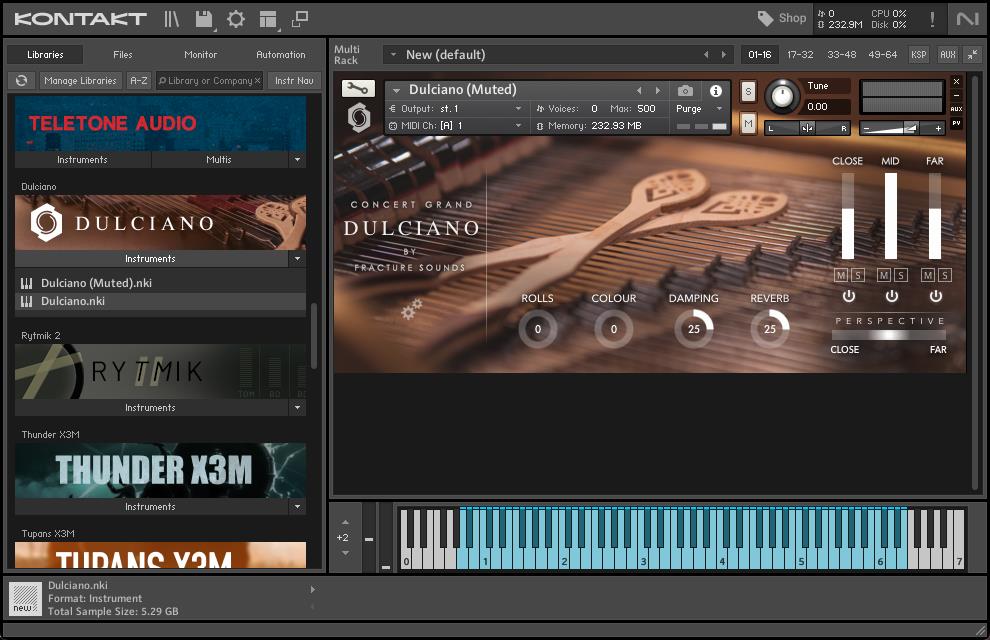
Task: Open the options gear icon
Action: 236,18
